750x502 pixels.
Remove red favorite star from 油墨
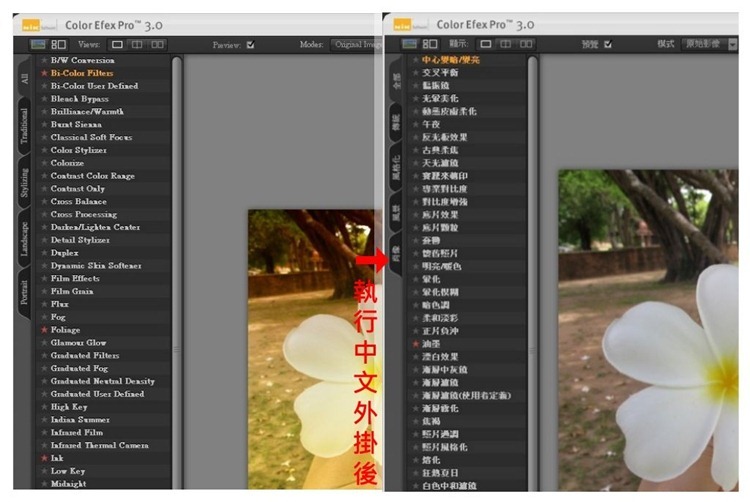click(416, 344)
